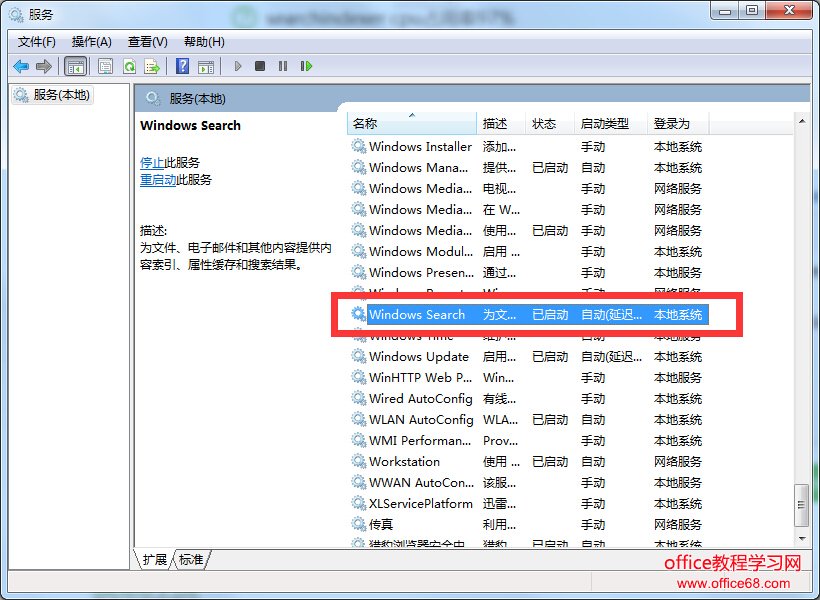Open the Properties icon on the toolbar
This screenshot has height=600, width=820.
click(x=105, y=67)
